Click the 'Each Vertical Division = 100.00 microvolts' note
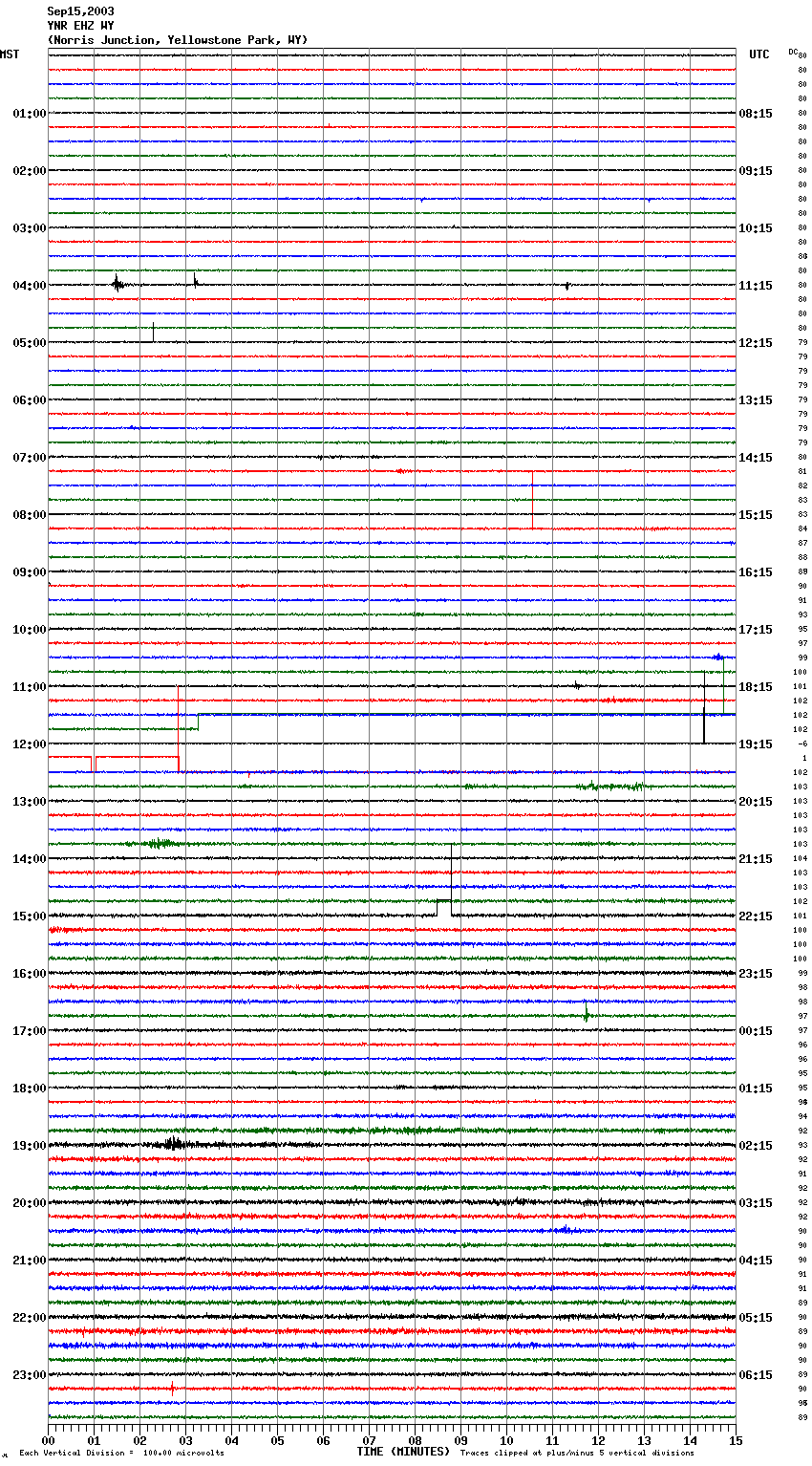This screenshot has width=812, height=1466. coord(121,1453)
